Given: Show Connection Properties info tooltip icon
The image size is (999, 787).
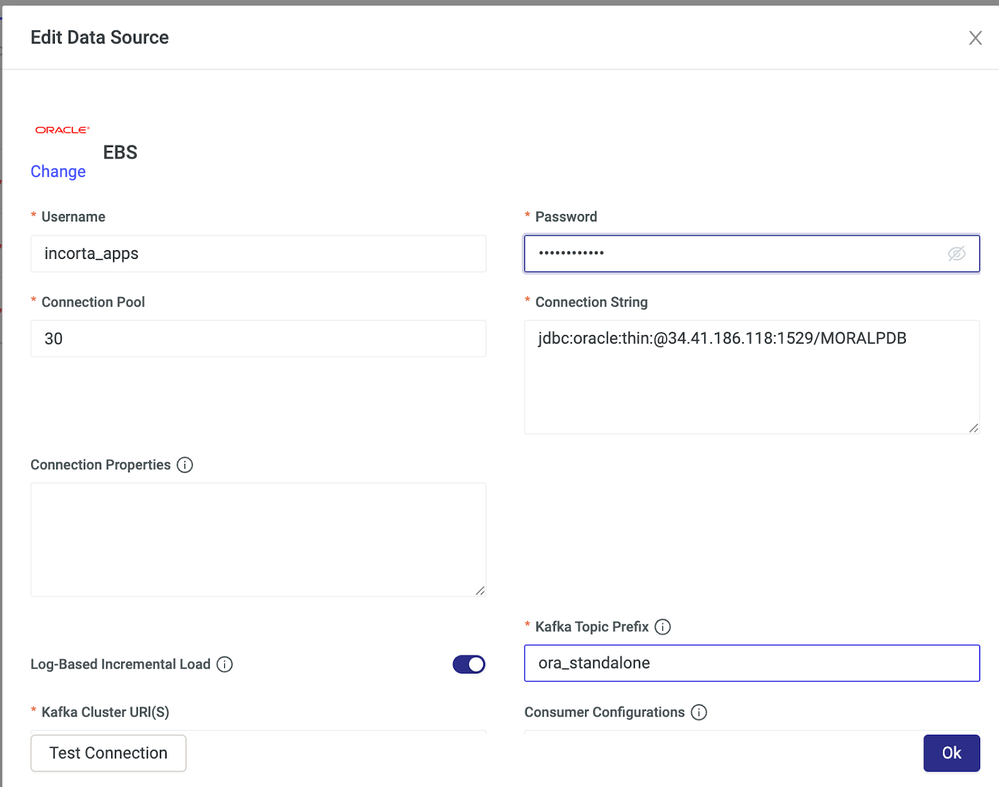Looking at the screenshot, I should point(185,465).
